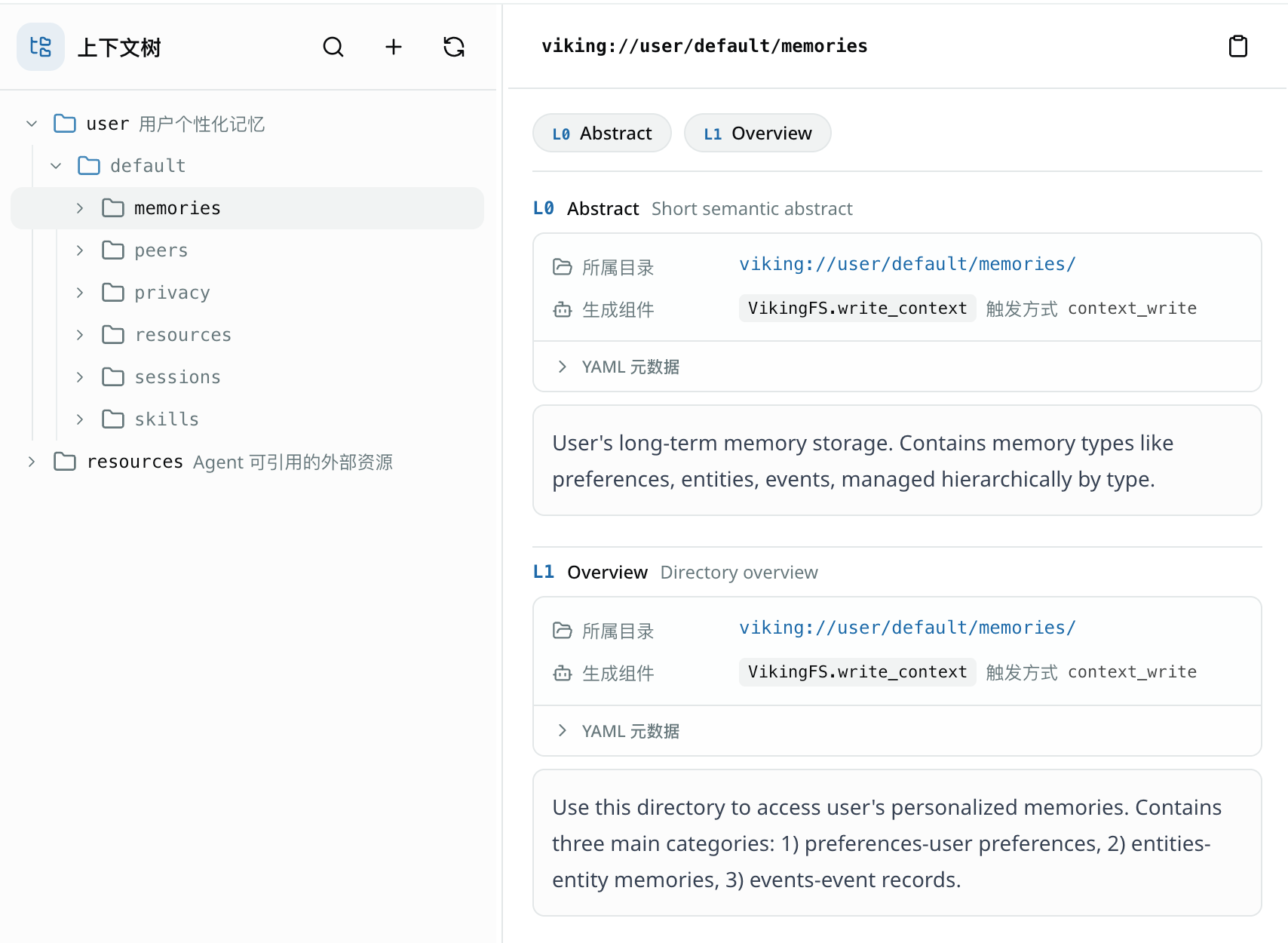The image size is (1288, 943).
Task: Expand the peers folder chevron
Action: pyautogui.click(x=80, y=250)
